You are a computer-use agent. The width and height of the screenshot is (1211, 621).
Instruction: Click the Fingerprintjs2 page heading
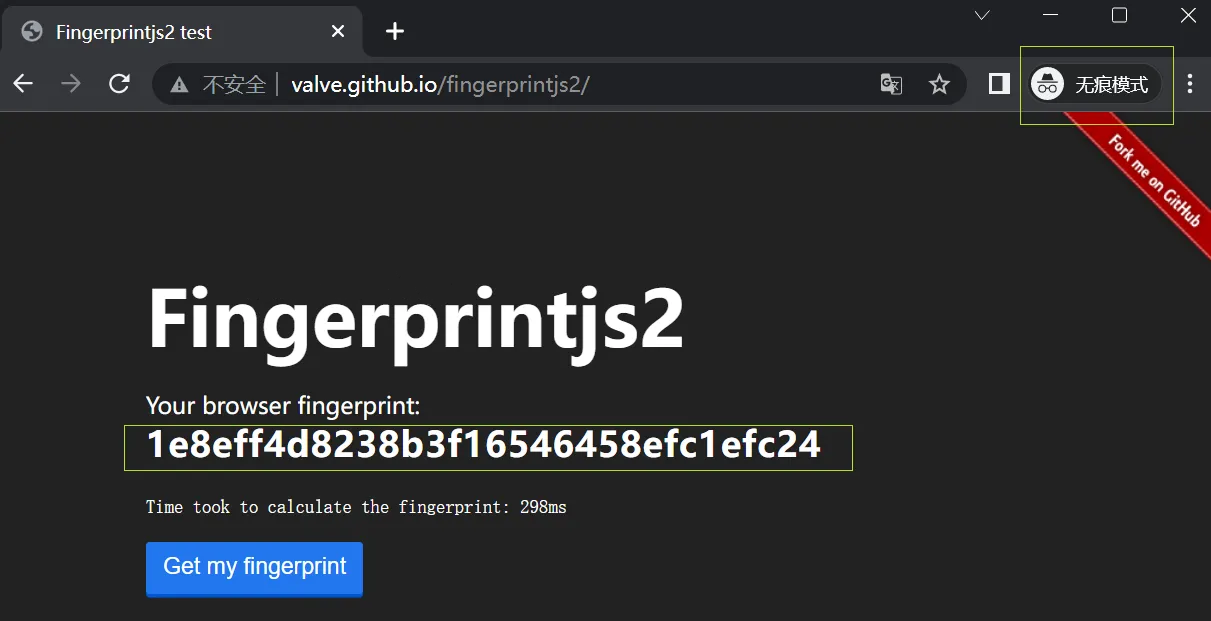(x=415, y=318)
